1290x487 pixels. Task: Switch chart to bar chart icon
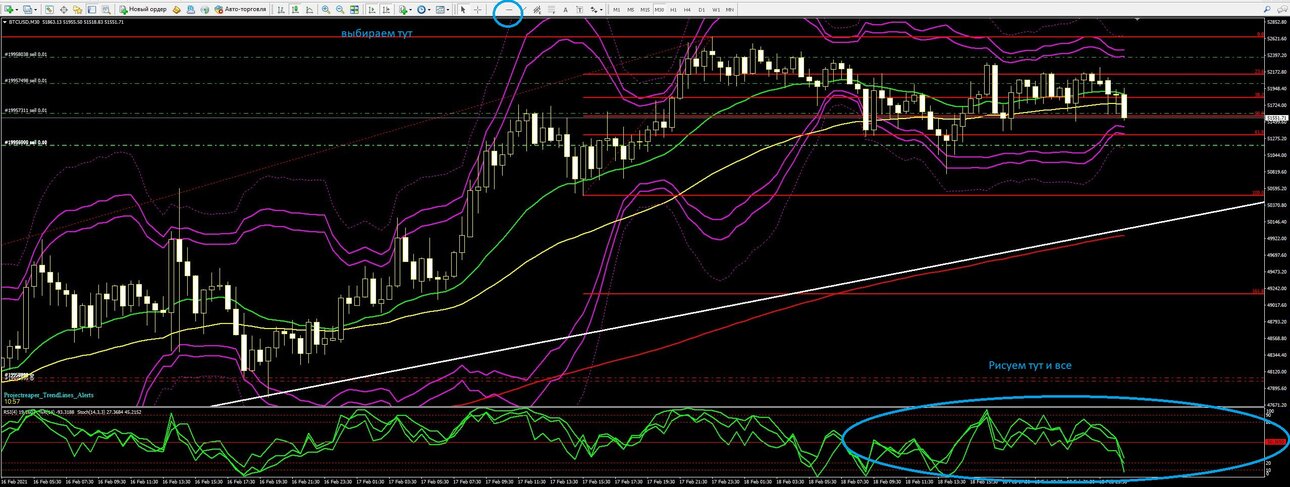[280, 9]
